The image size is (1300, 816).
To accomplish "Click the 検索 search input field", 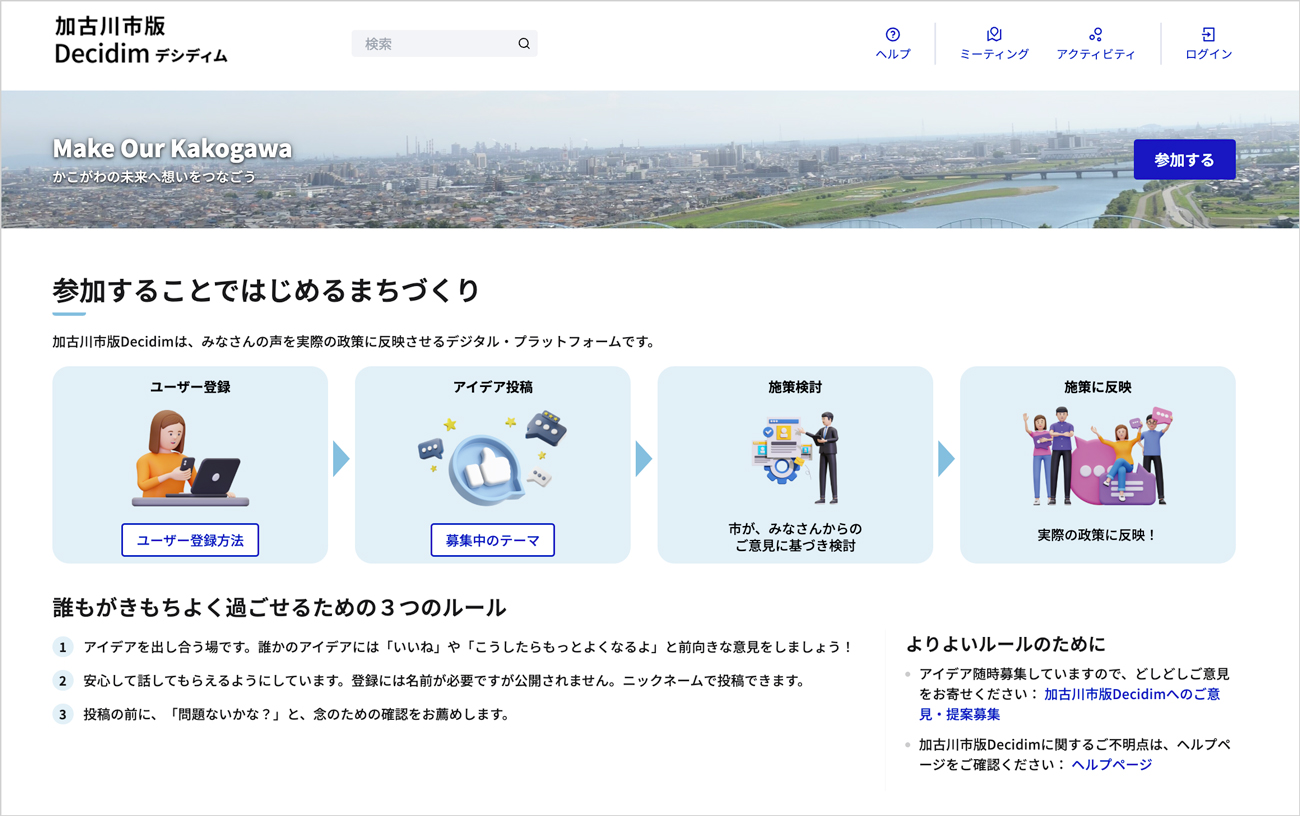I will coord(430,43).
